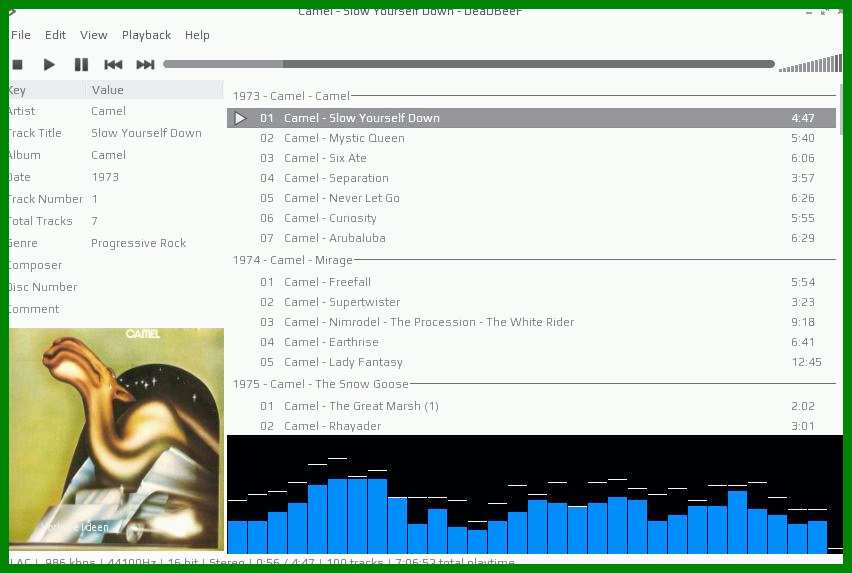Image resolution: width=852 pixels, height=573 pixels.
Task: Click the Value column header
Action: [155, 90]
